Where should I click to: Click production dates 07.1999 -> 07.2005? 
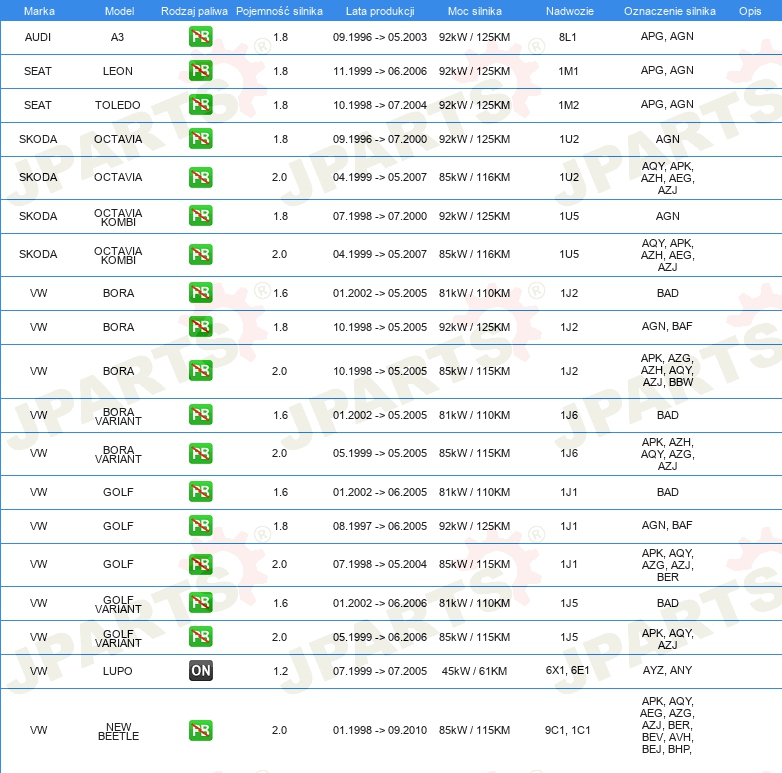point(380,671)
